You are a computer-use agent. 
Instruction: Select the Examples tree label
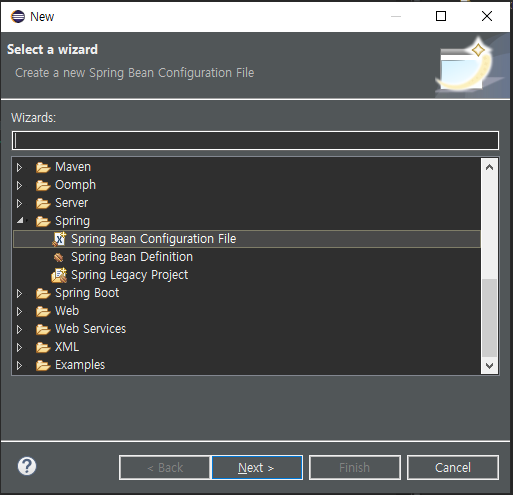[x=80, y=365]
